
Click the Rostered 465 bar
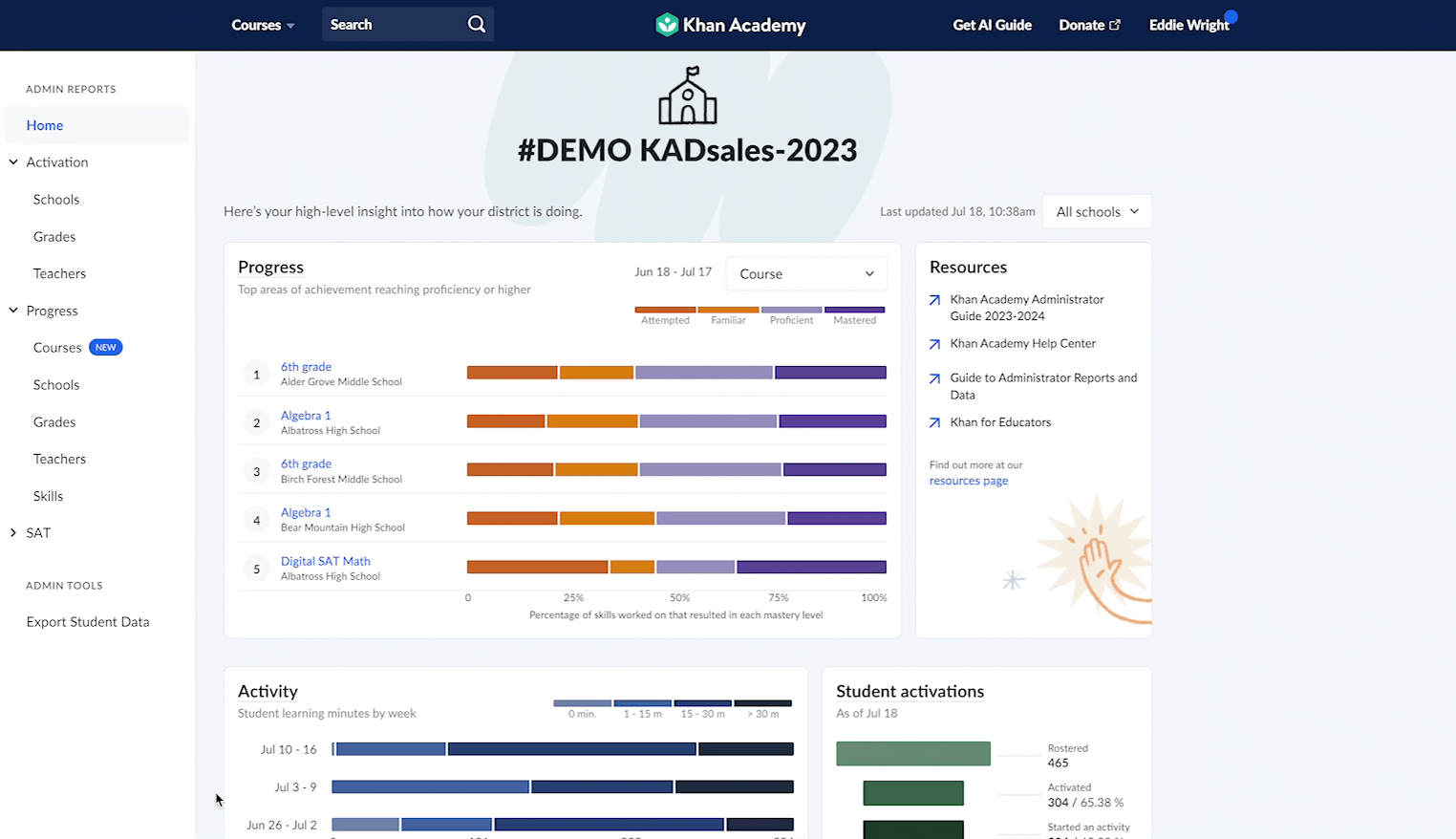point(913,754)
